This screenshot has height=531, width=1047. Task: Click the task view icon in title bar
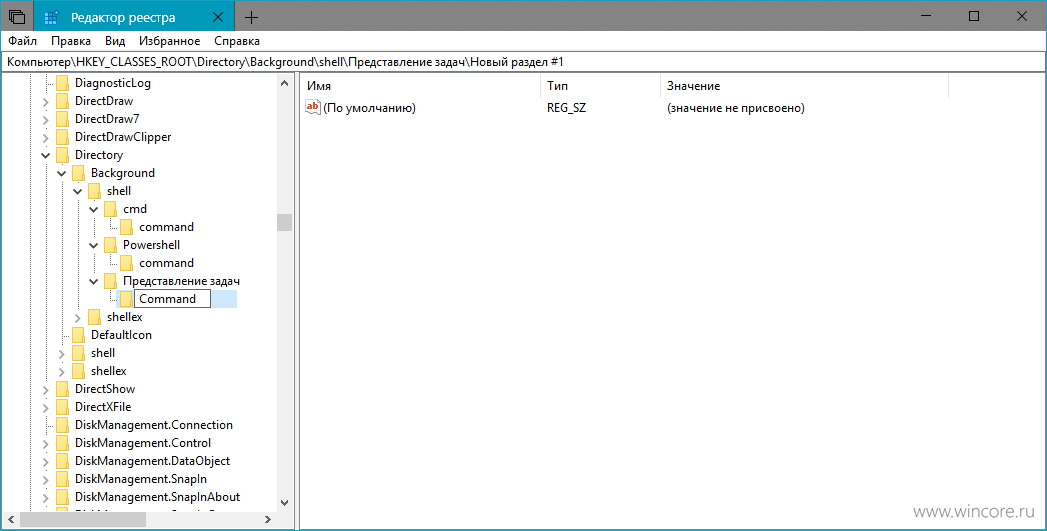point(17,17)
